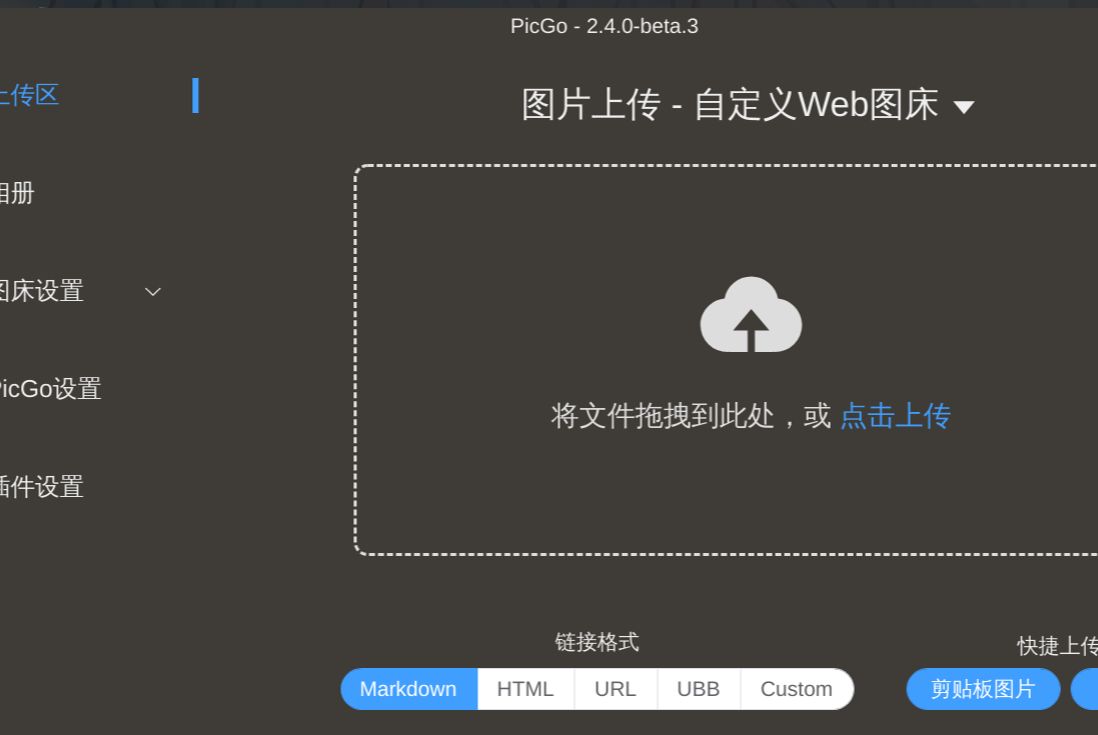This screenshot has width=1098, height=735.
Task: Switch link format to HTML
Action: tap(525, 689)
